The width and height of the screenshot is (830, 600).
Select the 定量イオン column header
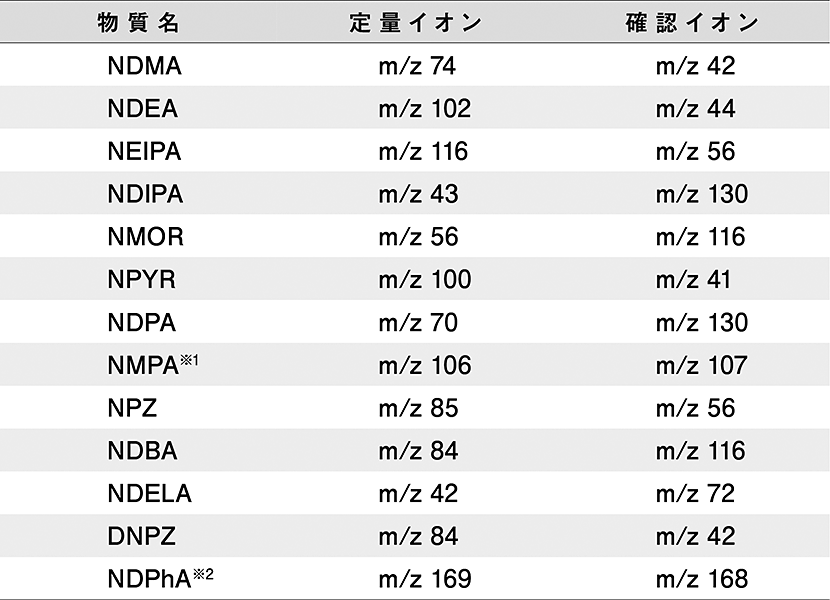416,23
